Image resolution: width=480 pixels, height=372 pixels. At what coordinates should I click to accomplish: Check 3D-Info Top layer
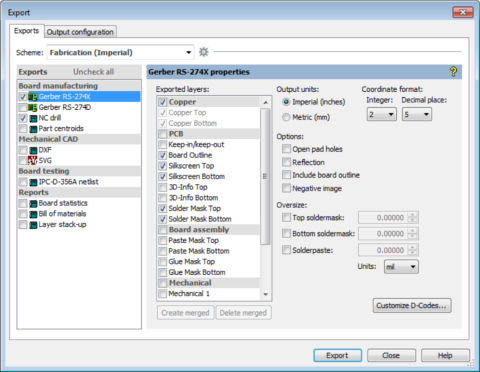click(x=162, y=187)
